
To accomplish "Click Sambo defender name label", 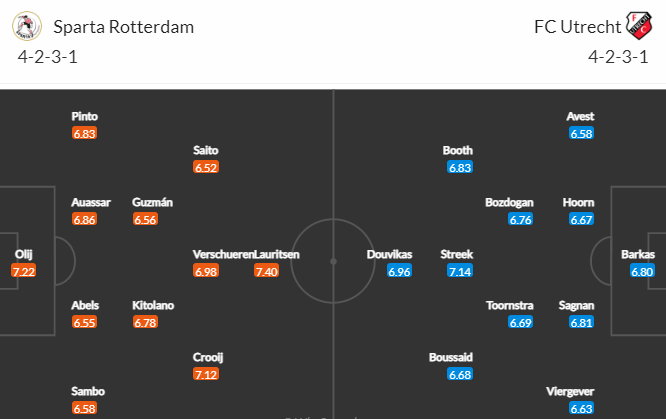I will (88, 391).
